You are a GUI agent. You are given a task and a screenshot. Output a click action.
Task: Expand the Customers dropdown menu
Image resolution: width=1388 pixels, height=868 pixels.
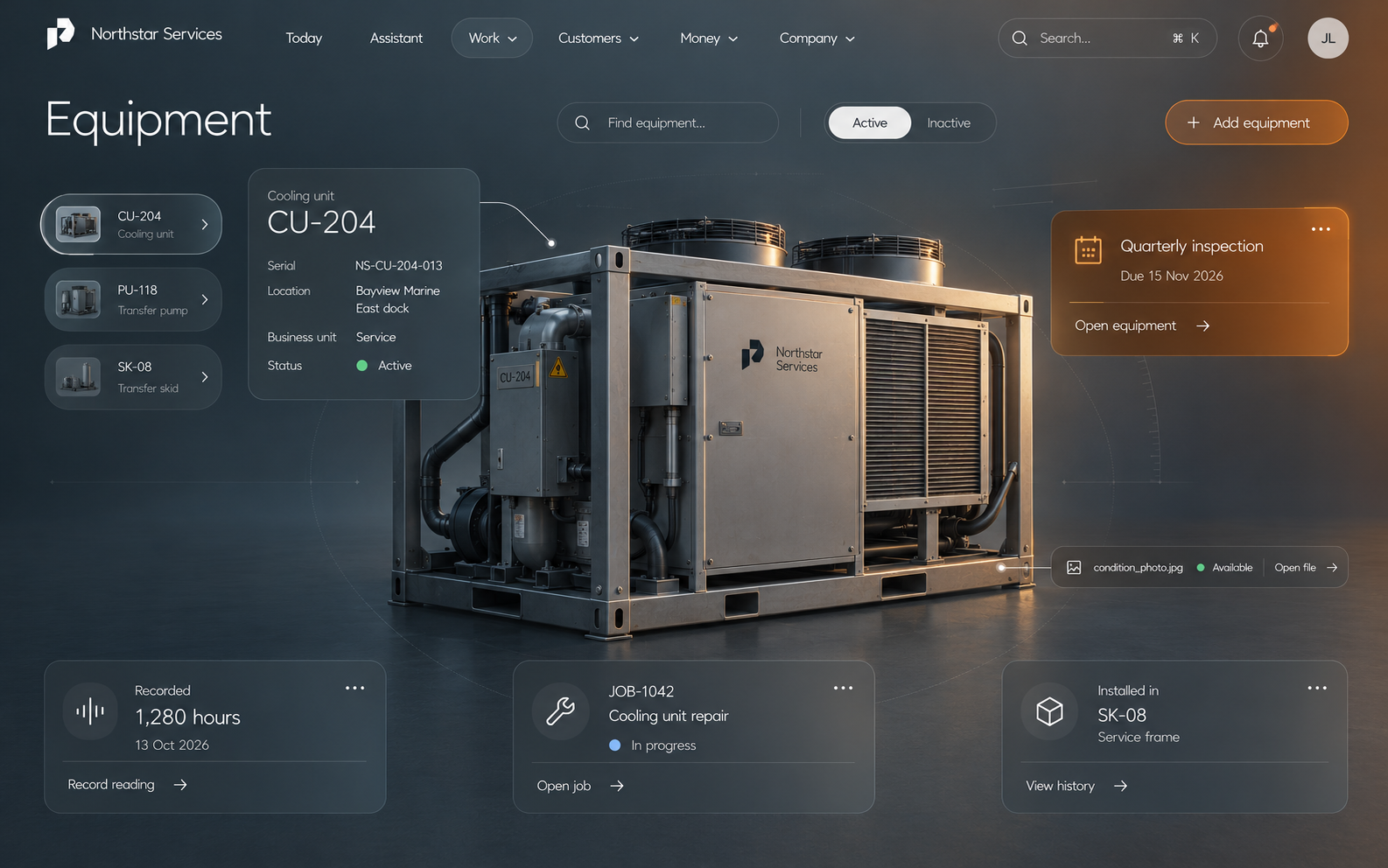click(599, 38)
